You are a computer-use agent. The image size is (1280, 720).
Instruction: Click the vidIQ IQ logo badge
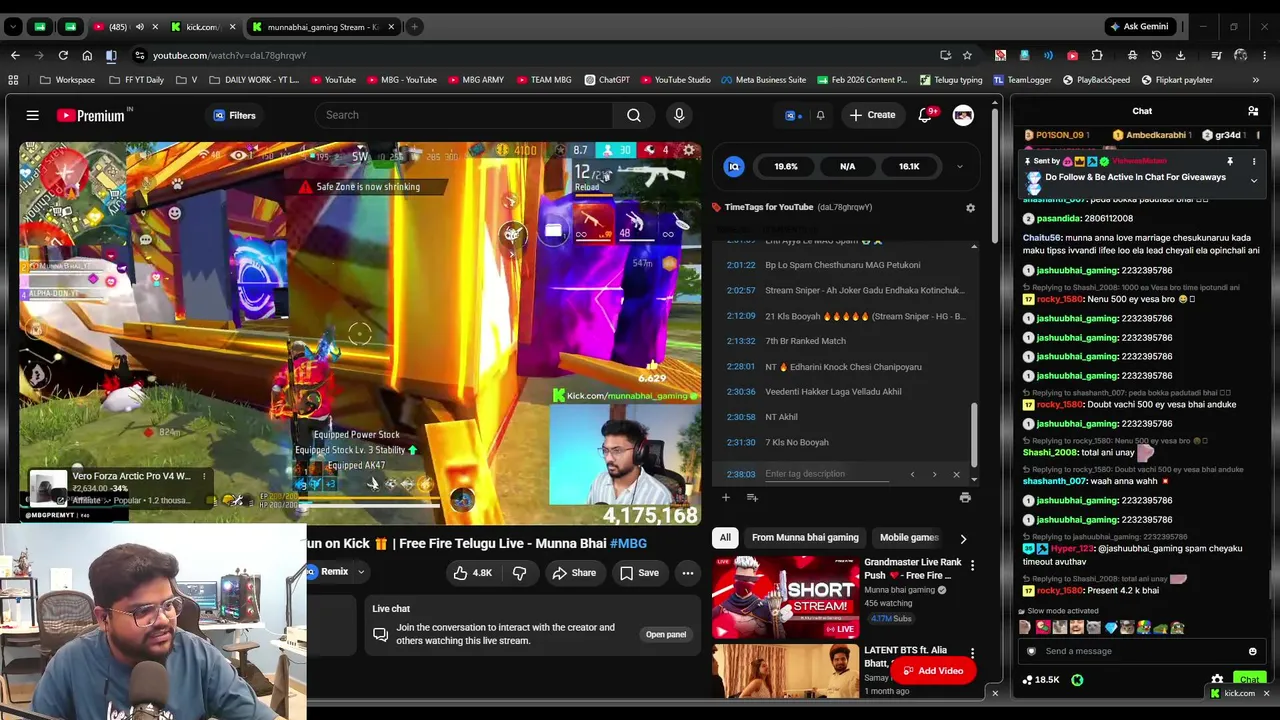(735, 167)
